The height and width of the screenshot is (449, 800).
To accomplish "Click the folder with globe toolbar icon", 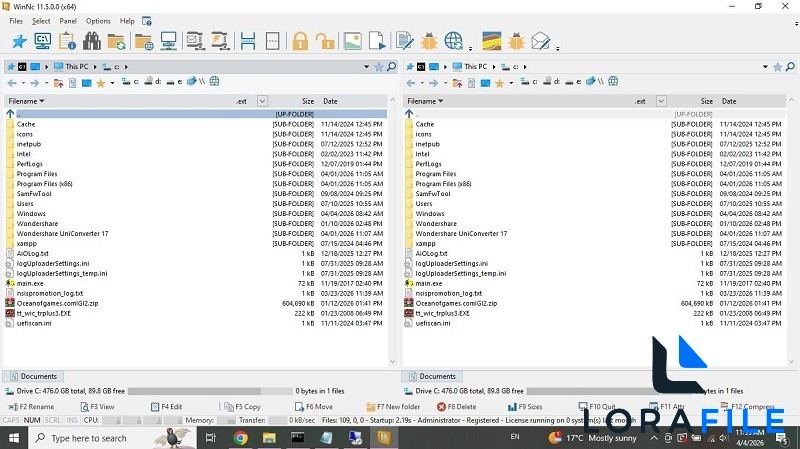I will 144,41.
